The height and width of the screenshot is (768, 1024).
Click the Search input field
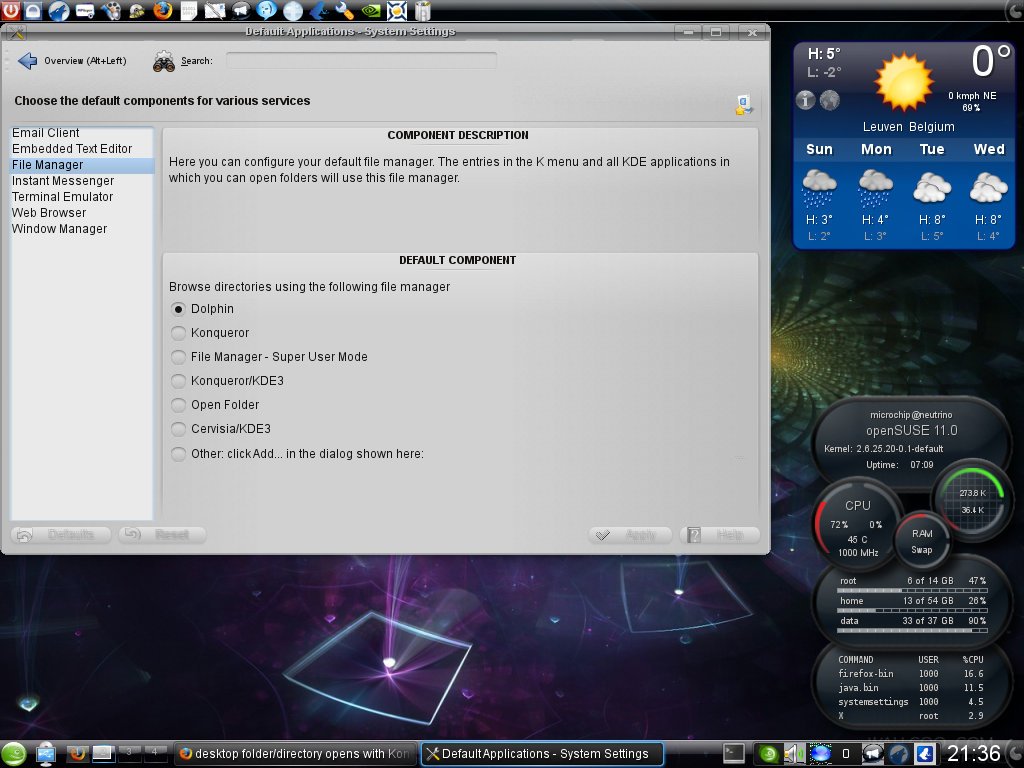361,61
